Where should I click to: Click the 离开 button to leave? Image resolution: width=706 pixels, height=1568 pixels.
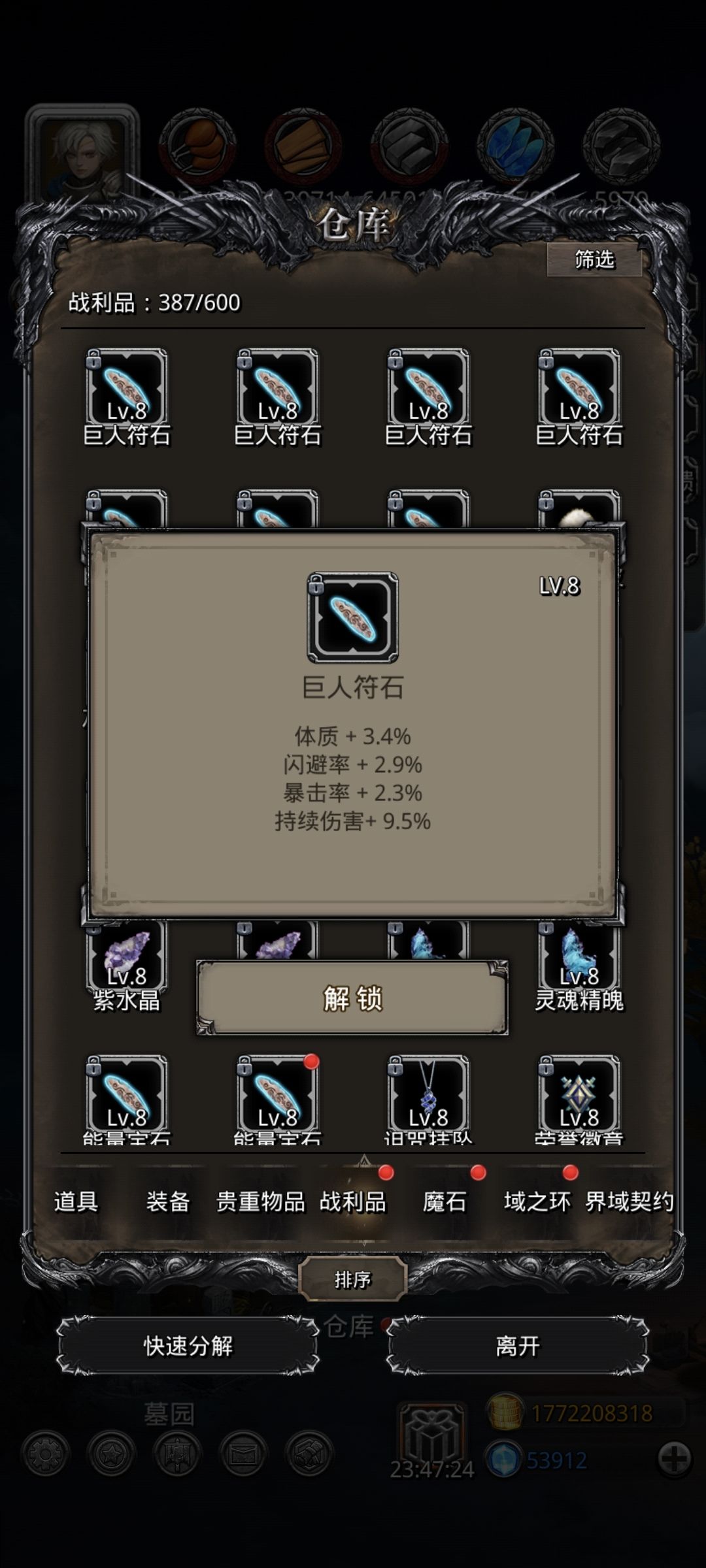tap(518, 1346)
